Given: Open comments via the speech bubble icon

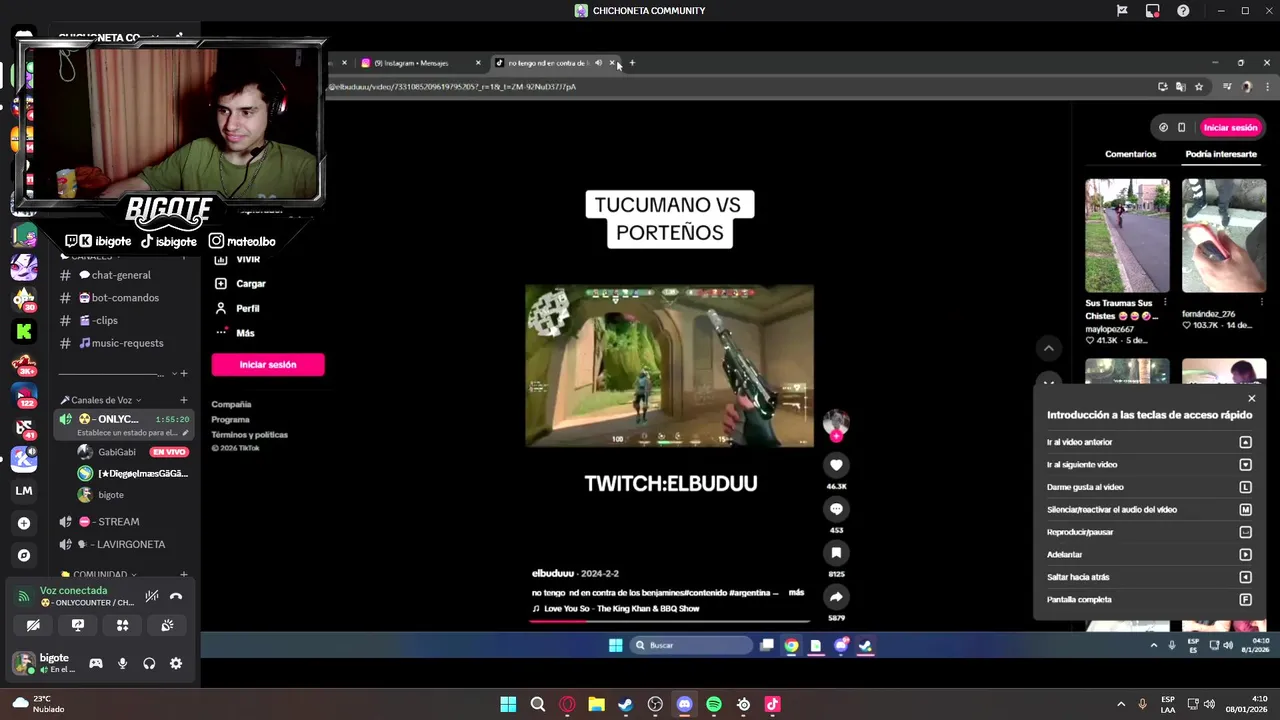Looking at the screenshot, I should 836,509.
